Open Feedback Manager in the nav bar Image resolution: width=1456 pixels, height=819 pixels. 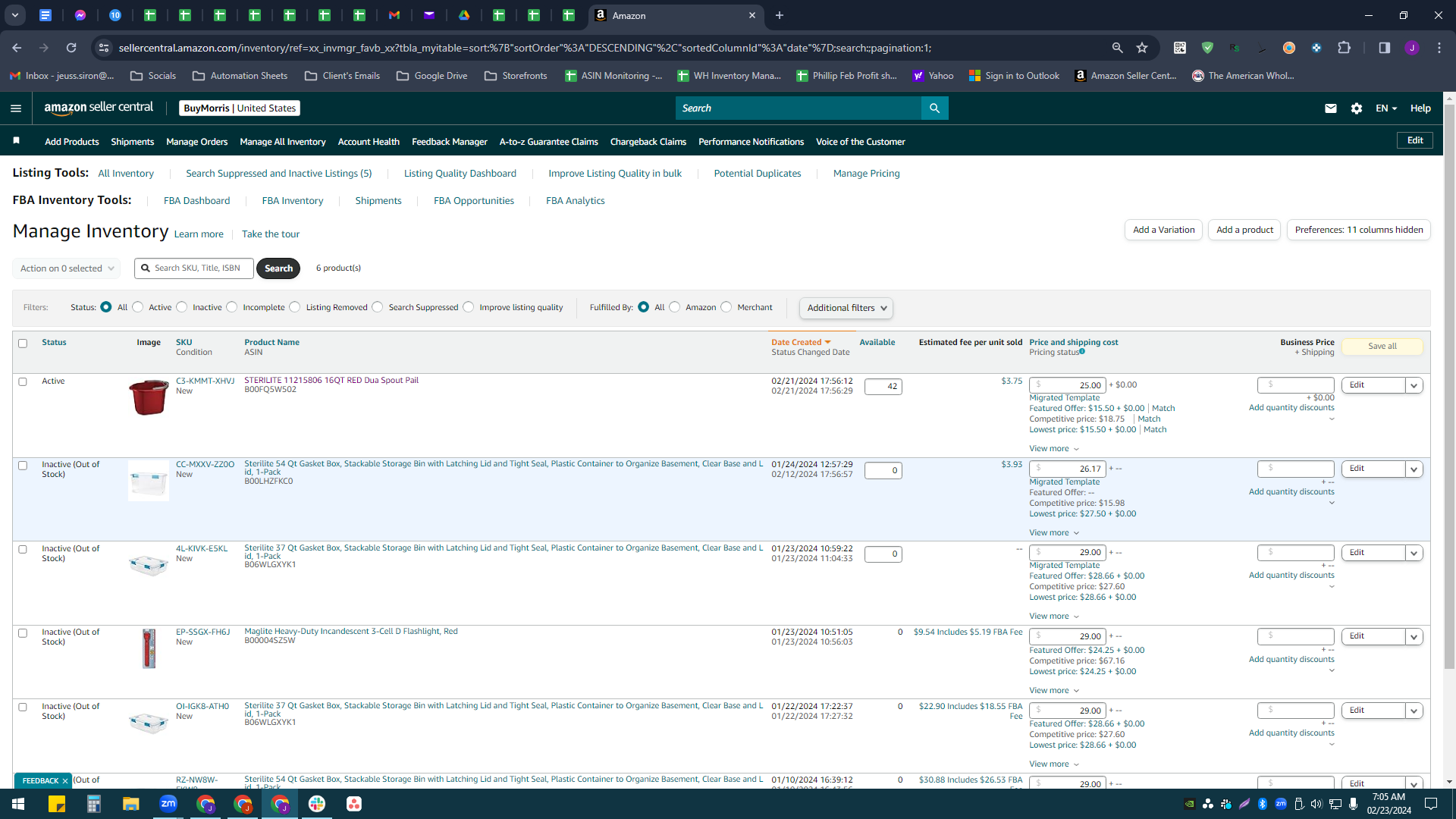[450, 142]
